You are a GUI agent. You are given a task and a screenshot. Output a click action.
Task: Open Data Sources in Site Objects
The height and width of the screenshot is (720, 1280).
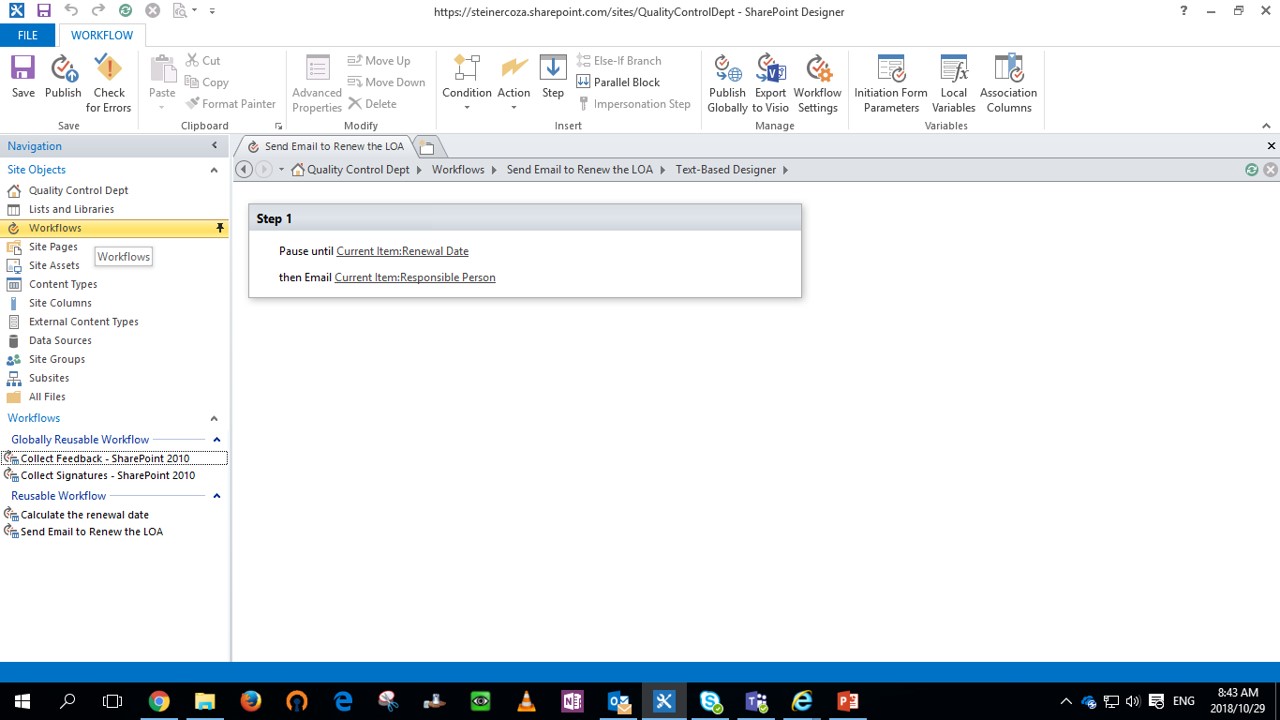coord(60,340)
